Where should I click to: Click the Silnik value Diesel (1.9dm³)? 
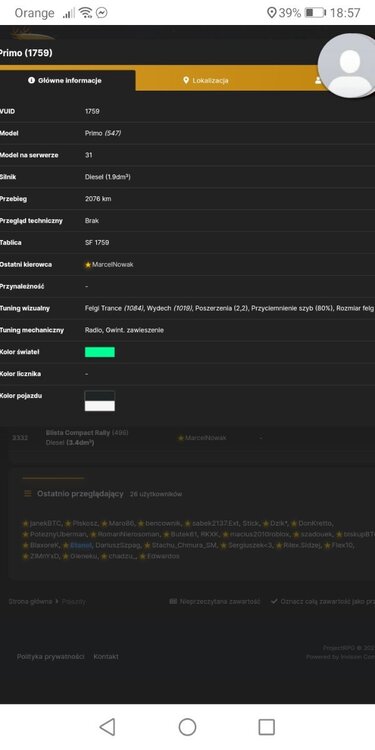[108, 177]
